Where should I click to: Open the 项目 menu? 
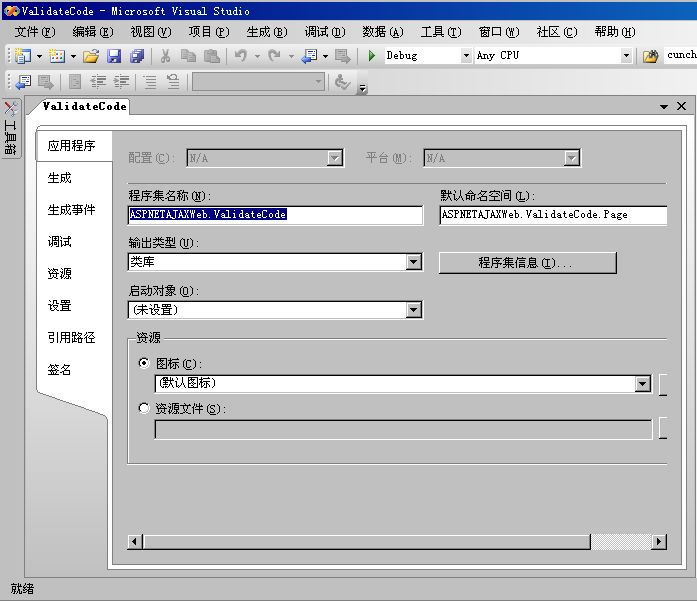click(209, 32)
